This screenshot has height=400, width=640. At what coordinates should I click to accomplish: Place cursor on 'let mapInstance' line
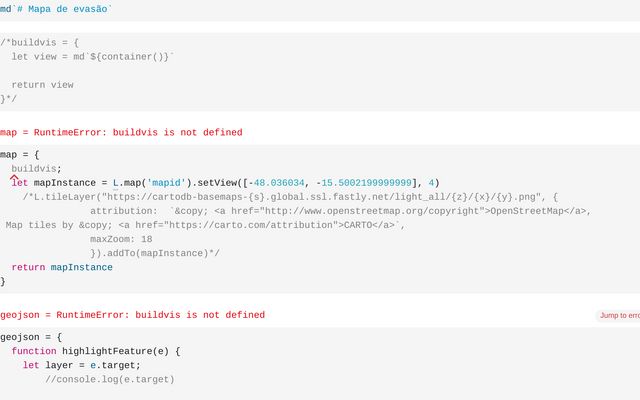(x=60, y=183)
